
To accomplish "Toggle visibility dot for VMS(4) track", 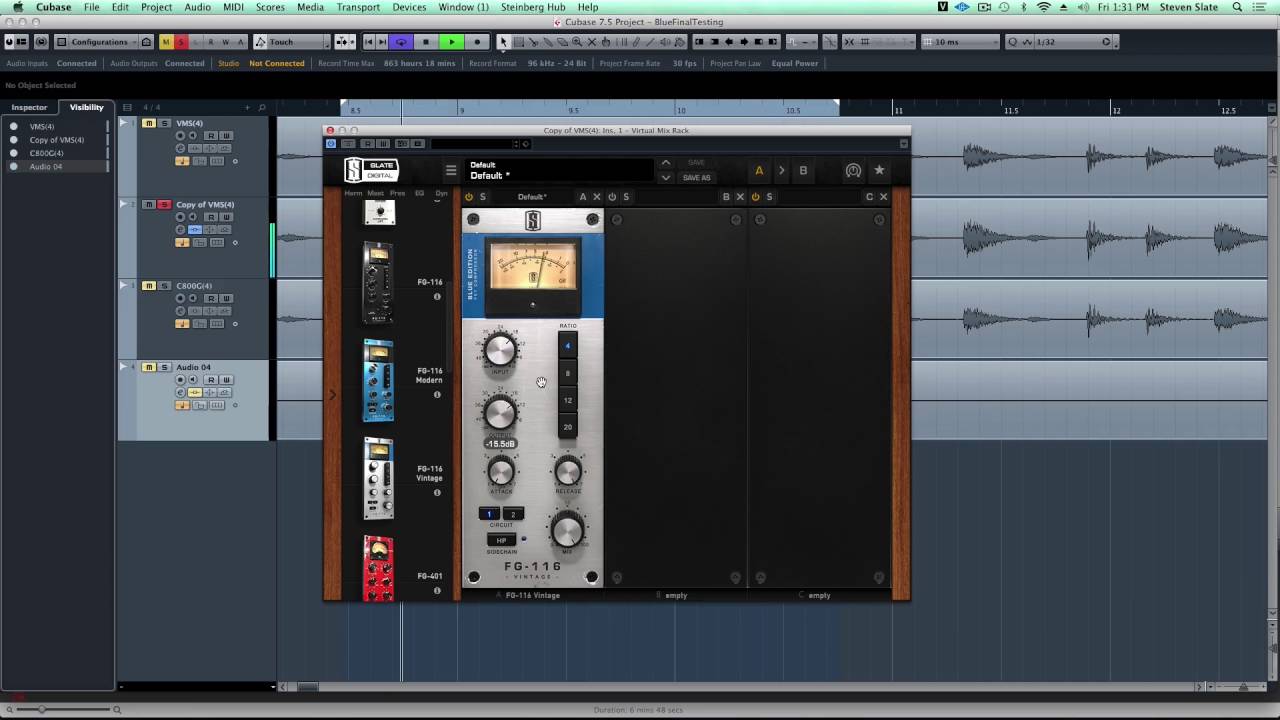I will pyautogui.click(x=14, y=127).
